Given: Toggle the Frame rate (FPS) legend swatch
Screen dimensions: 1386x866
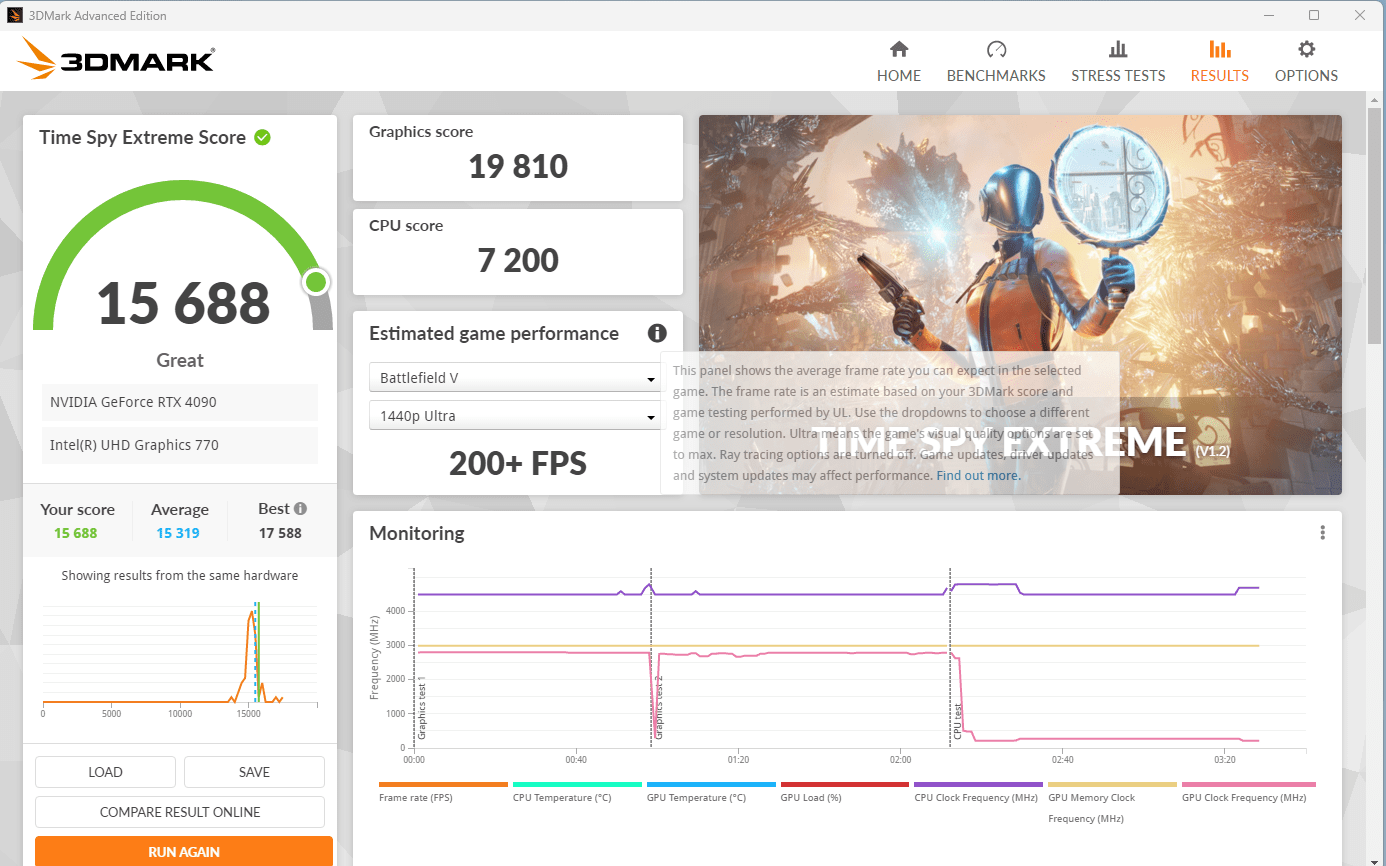Looking at the screenshot, I should [x=444, y=785].
